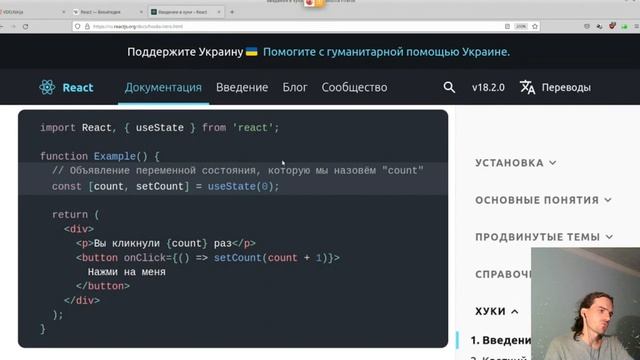Close the 'React — Википедия' tab

tap(141, 12)
